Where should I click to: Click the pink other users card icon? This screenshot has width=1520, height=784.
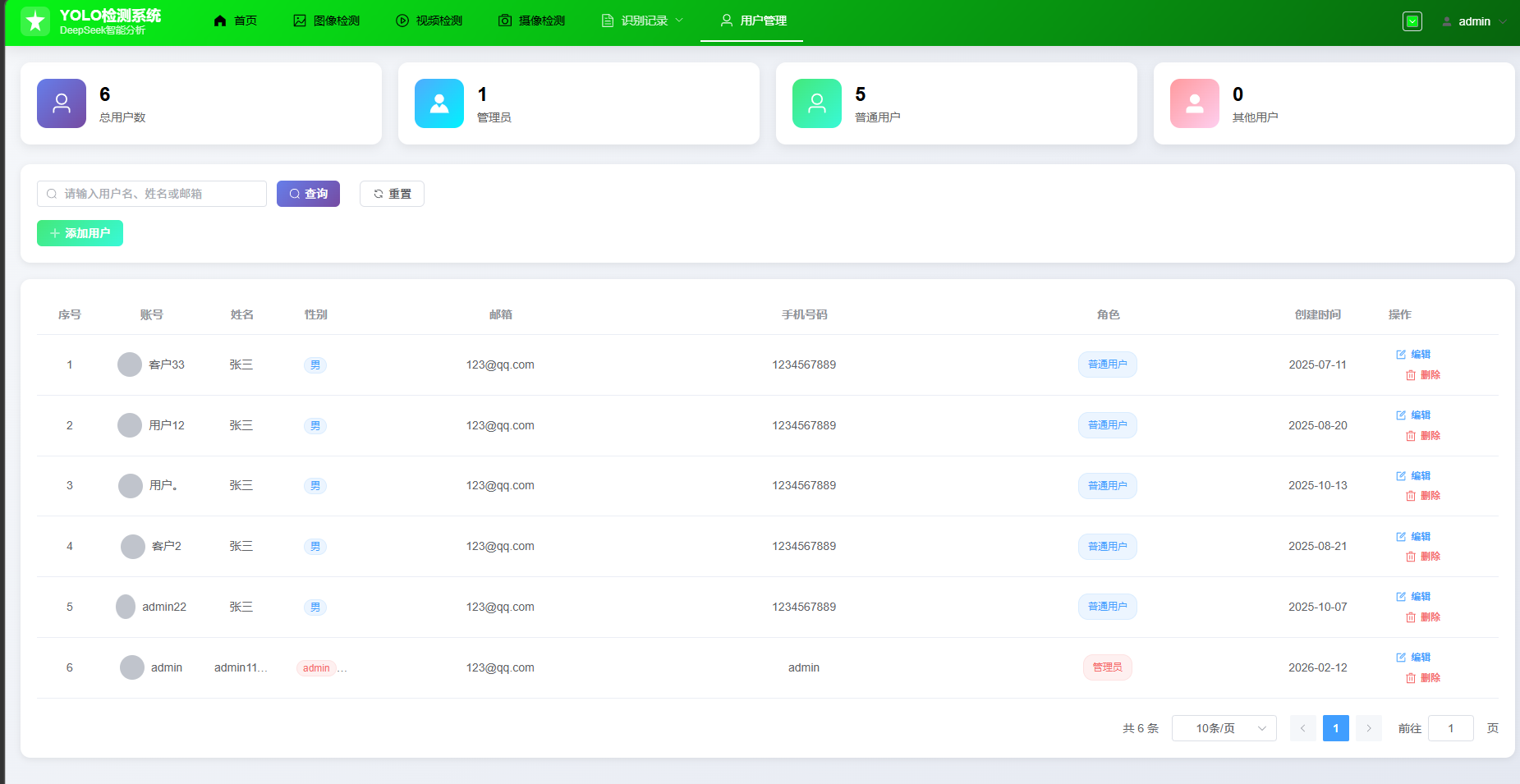[x=1195, y=103]
